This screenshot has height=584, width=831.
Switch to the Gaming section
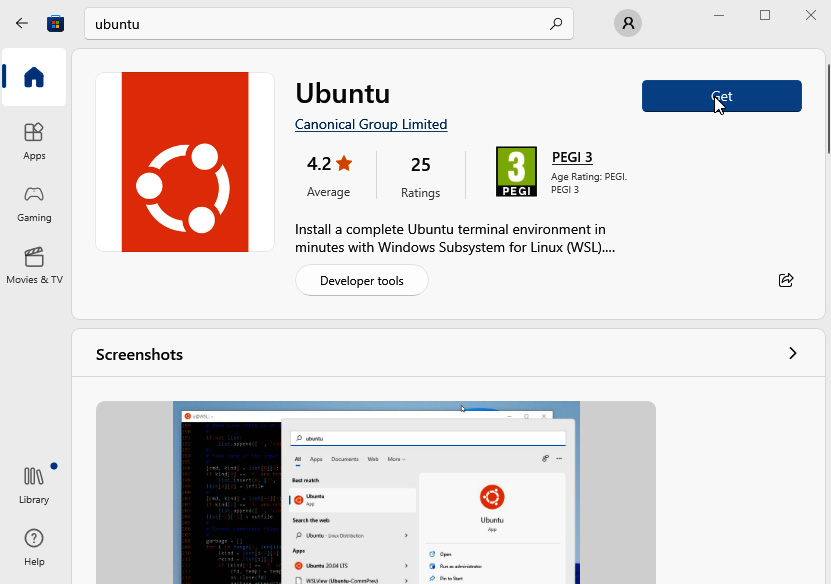(34, 203)
